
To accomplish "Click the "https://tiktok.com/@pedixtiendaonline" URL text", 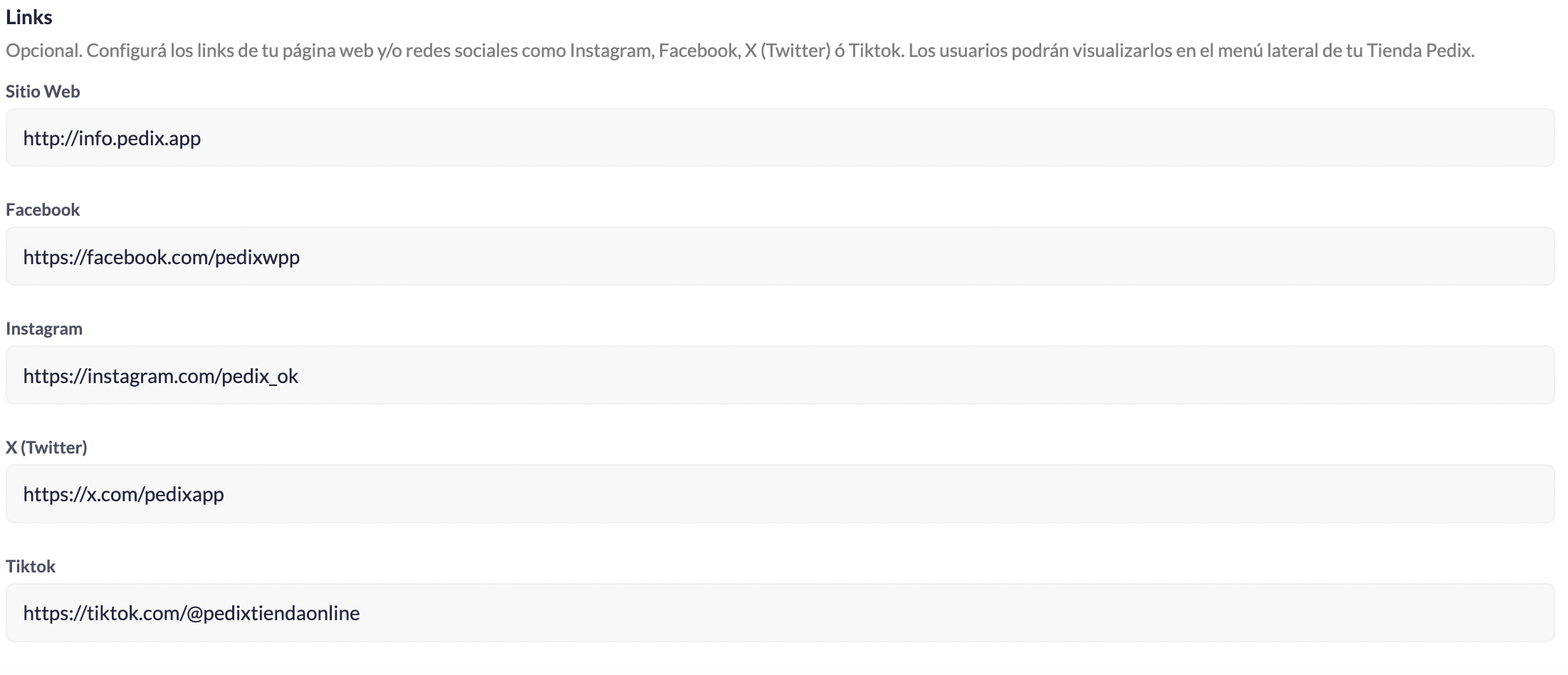I will 192,613.
